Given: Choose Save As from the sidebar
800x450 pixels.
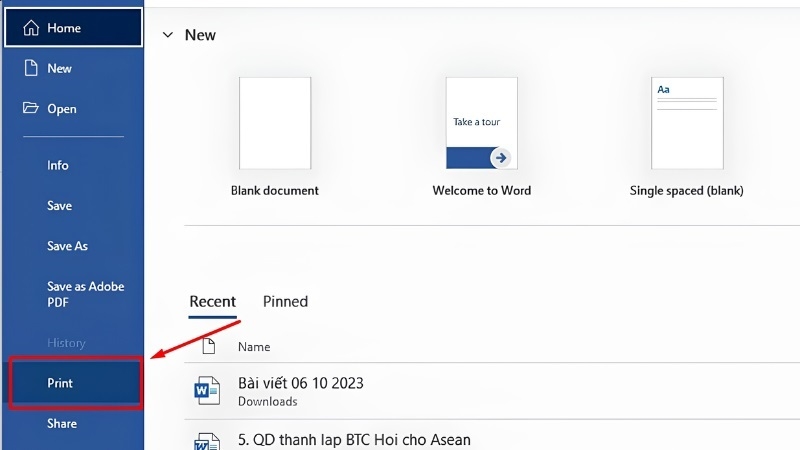Looking at the screenshot, I should tap(73, 245).
